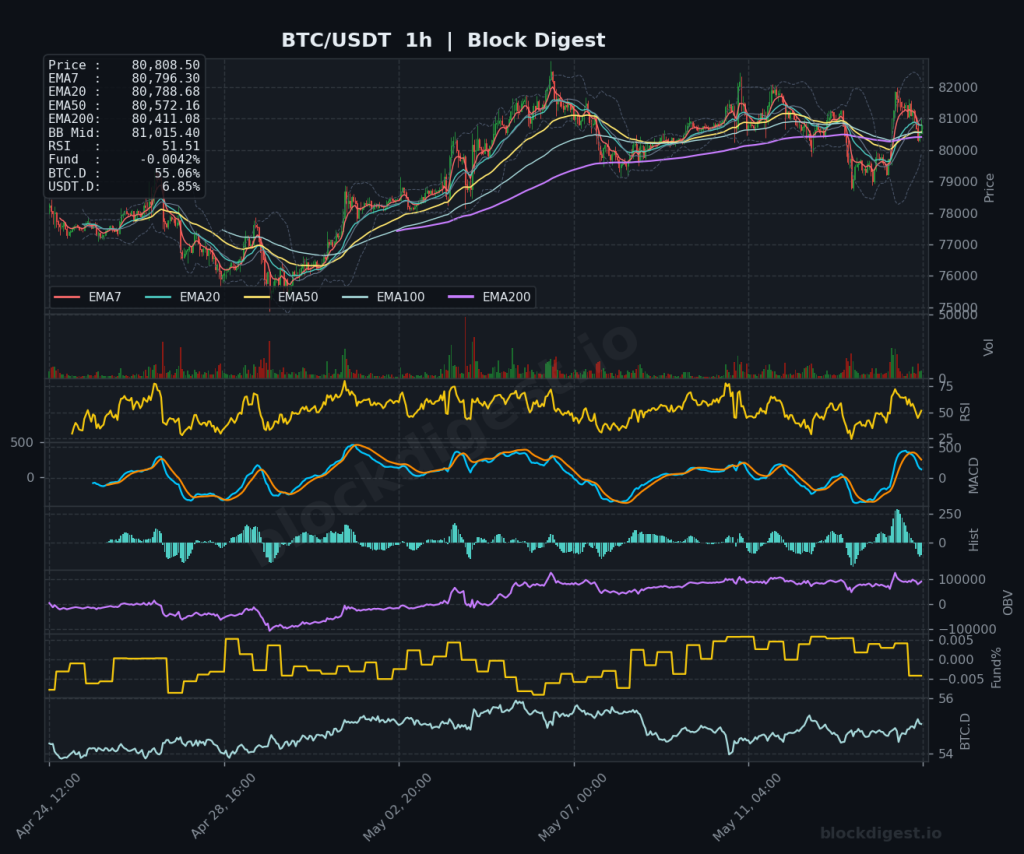
Task: Click the 100000 tick on OBV axis
Action: [962, 580]
